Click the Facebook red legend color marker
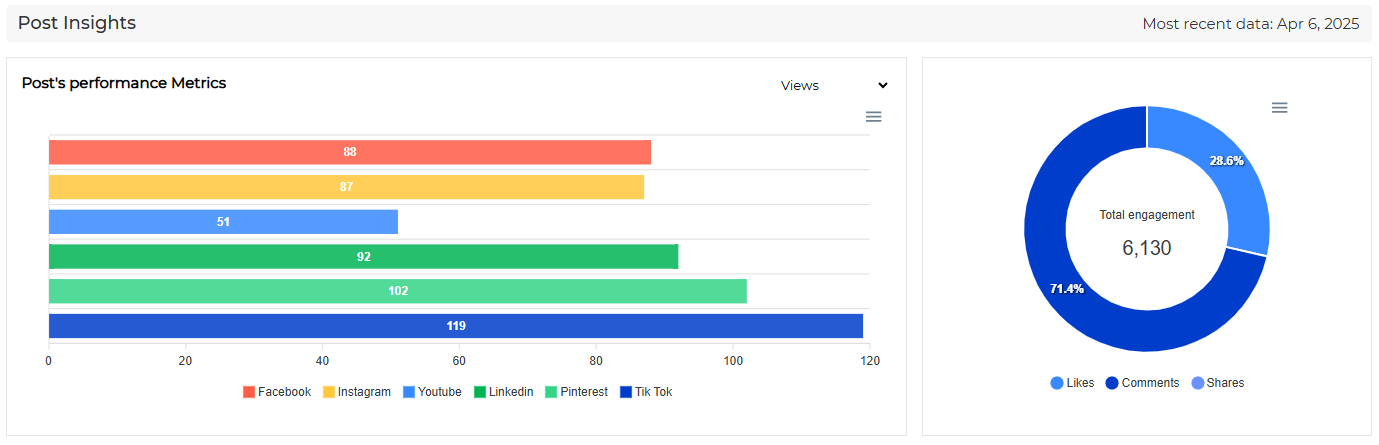Viewport: 1379px width, 445px height. 249,392
